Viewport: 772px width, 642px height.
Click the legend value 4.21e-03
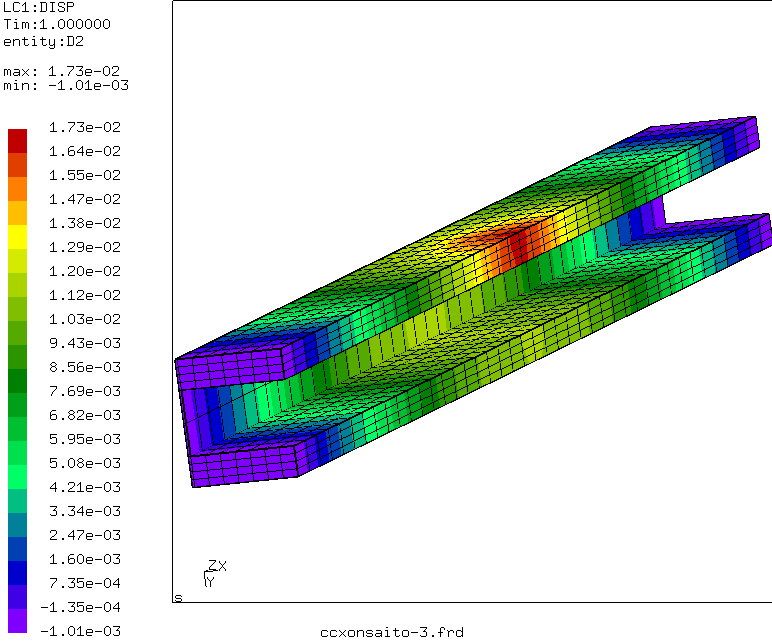[x=85, y=487]
